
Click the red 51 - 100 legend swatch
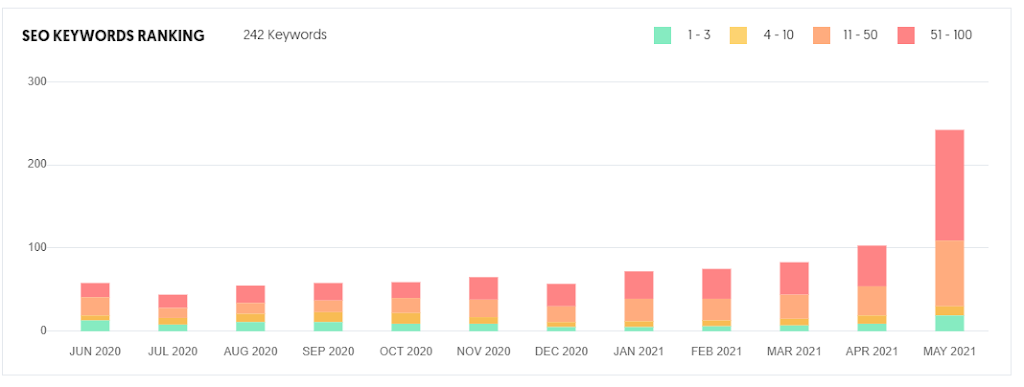point(906,35)
